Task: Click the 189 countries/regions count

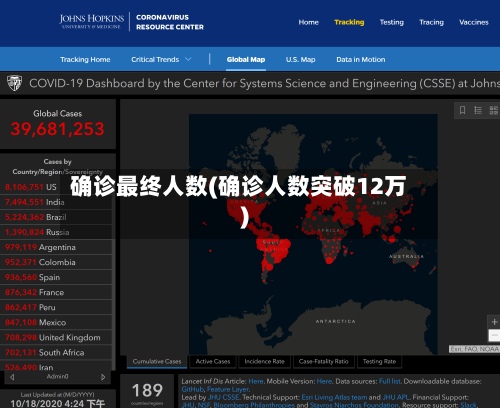Action: point(147,390)
